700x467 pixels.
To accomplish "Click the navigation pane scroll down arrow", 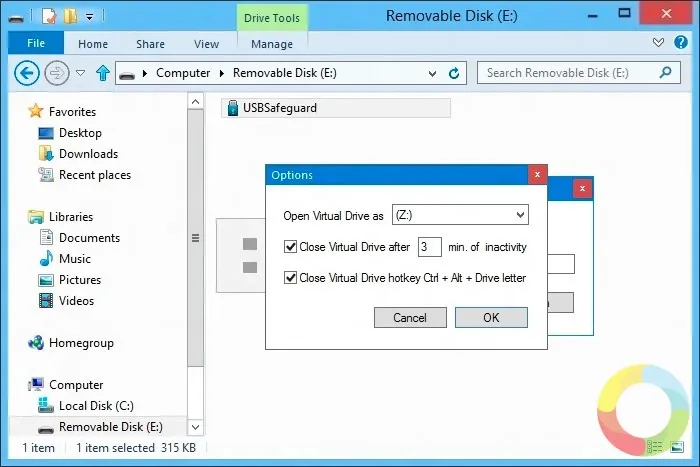I will coord(196,427).
